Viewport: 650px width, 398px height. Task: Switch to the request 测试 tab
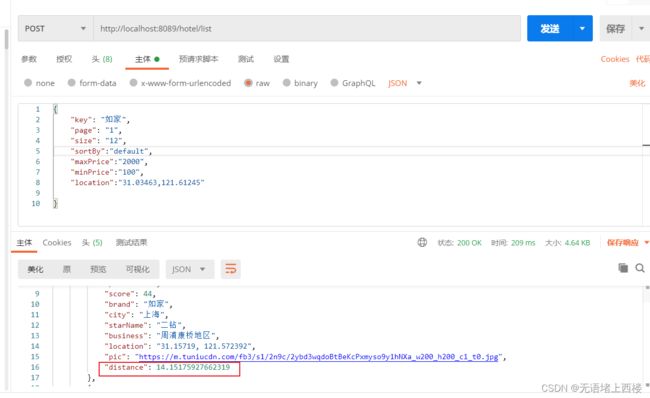coord(245,59)
